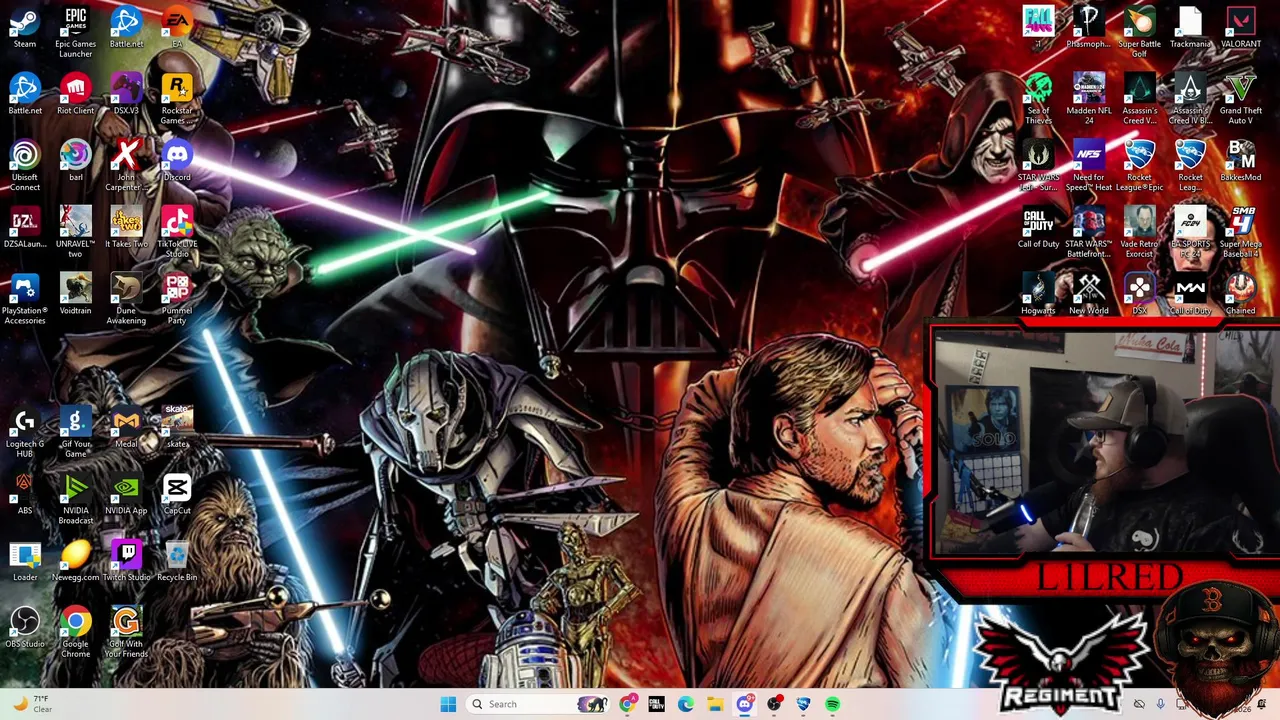The height and width of the screenshot is (720, 1280).
Task: Open Ubisoft Connect desktop icon
Action: [25, 166]
